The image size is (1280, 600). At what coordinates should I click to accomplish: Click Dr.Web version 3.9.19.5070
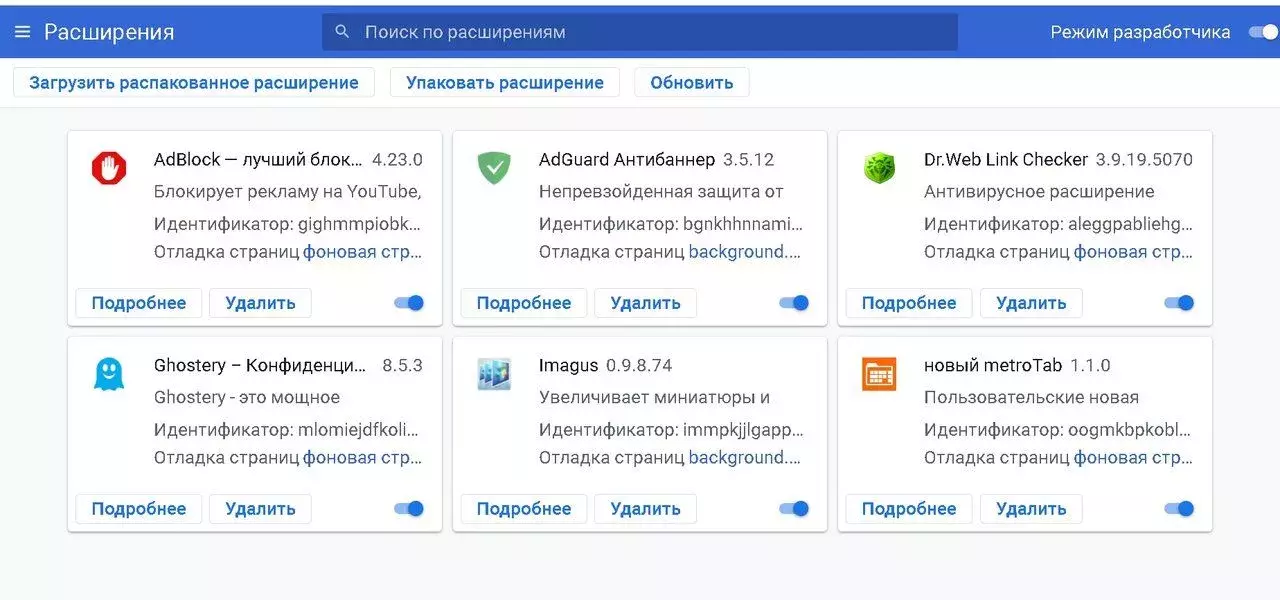1144,160
